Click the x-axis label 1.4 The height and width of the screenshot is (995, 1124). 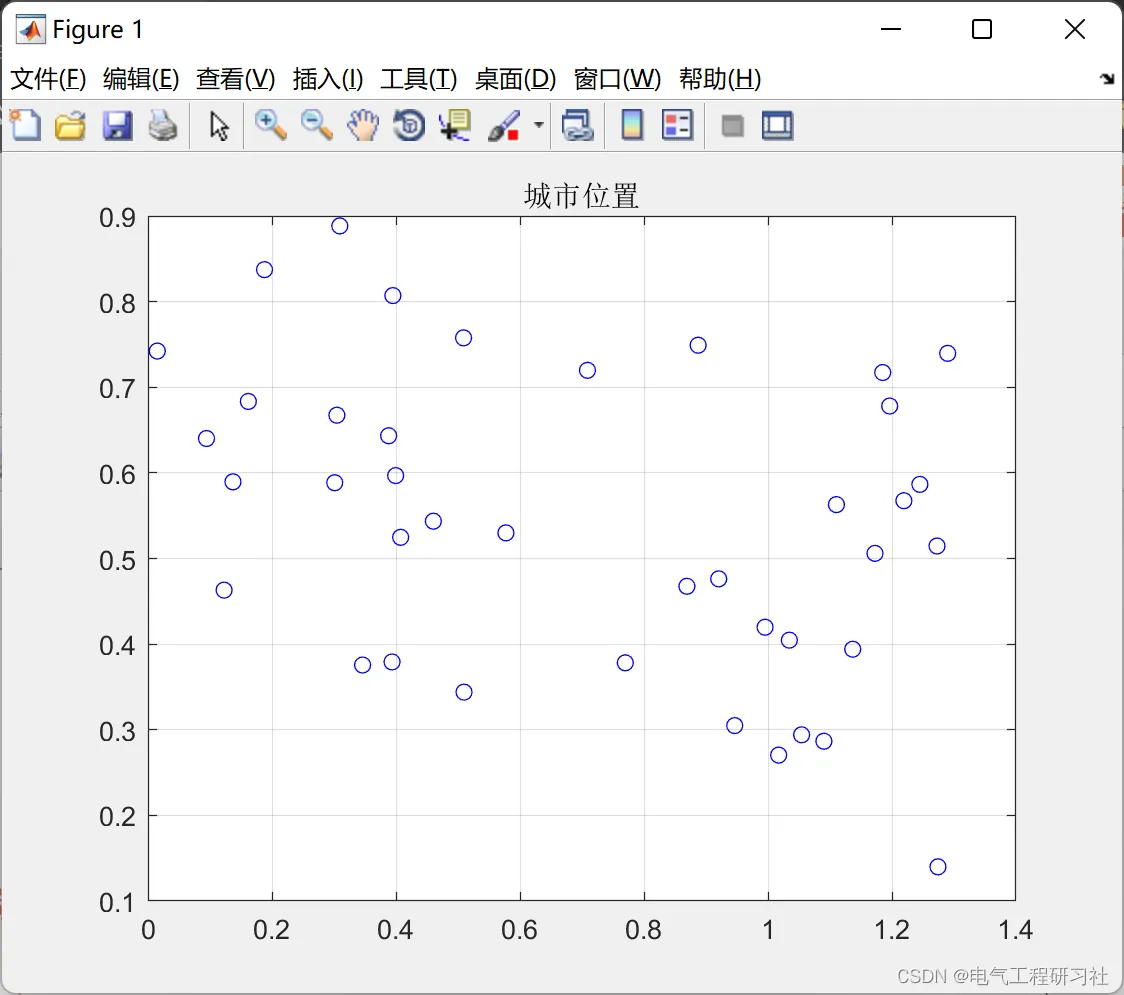pyautogui.click(x=1016, y=930)
